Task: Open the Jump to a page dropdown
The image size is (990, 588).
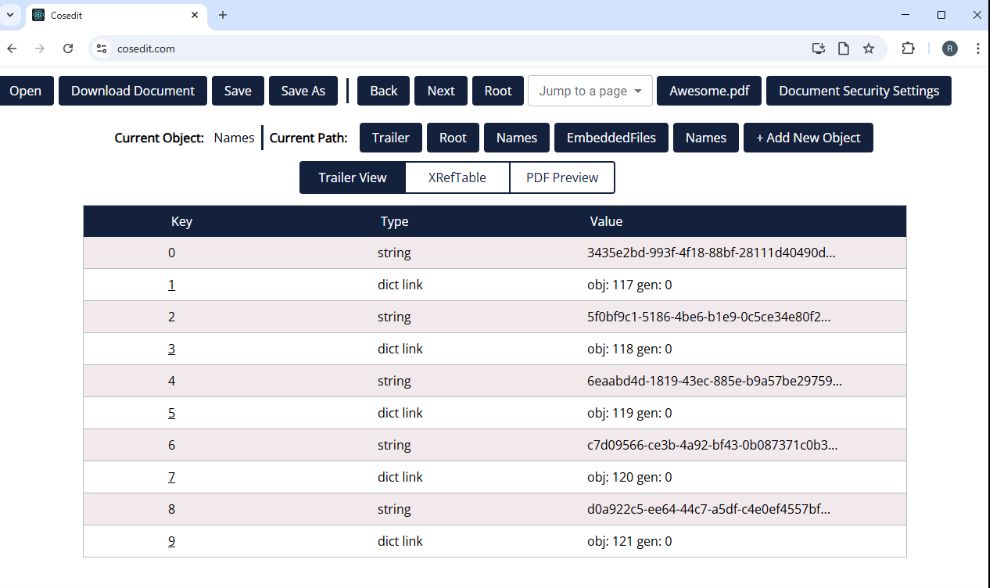Action: click(x=590, y=91)
